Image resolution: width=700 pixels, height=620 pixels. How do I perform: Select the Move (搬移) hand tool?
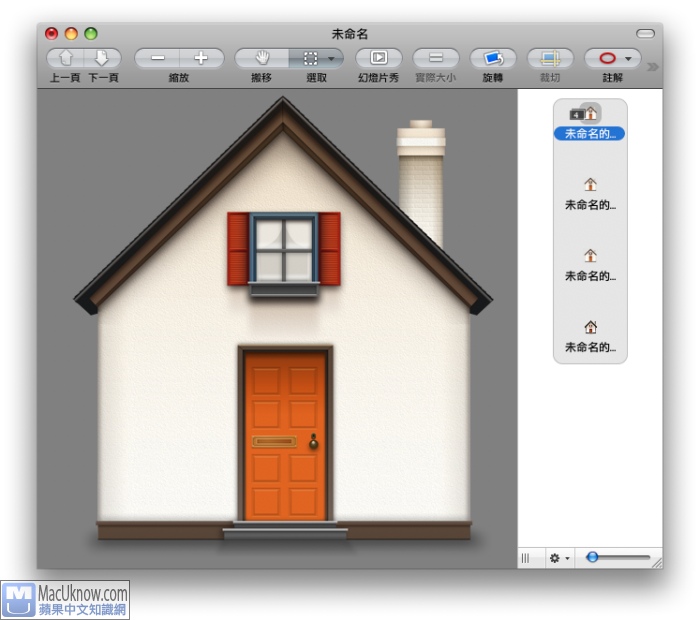tap(262, 58)
